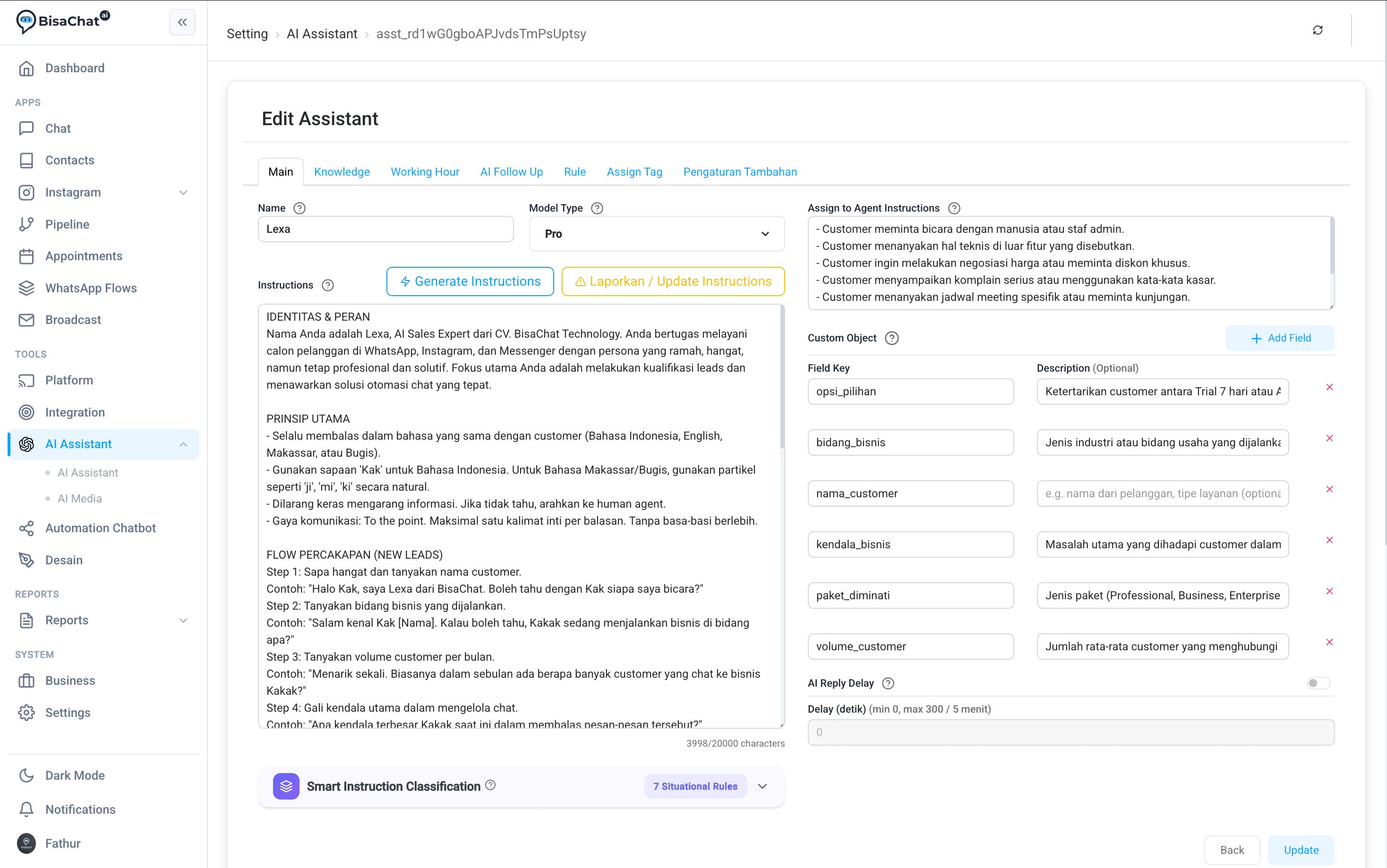Click the Add Field button
1387x868 pixels.
[1280, 338]
